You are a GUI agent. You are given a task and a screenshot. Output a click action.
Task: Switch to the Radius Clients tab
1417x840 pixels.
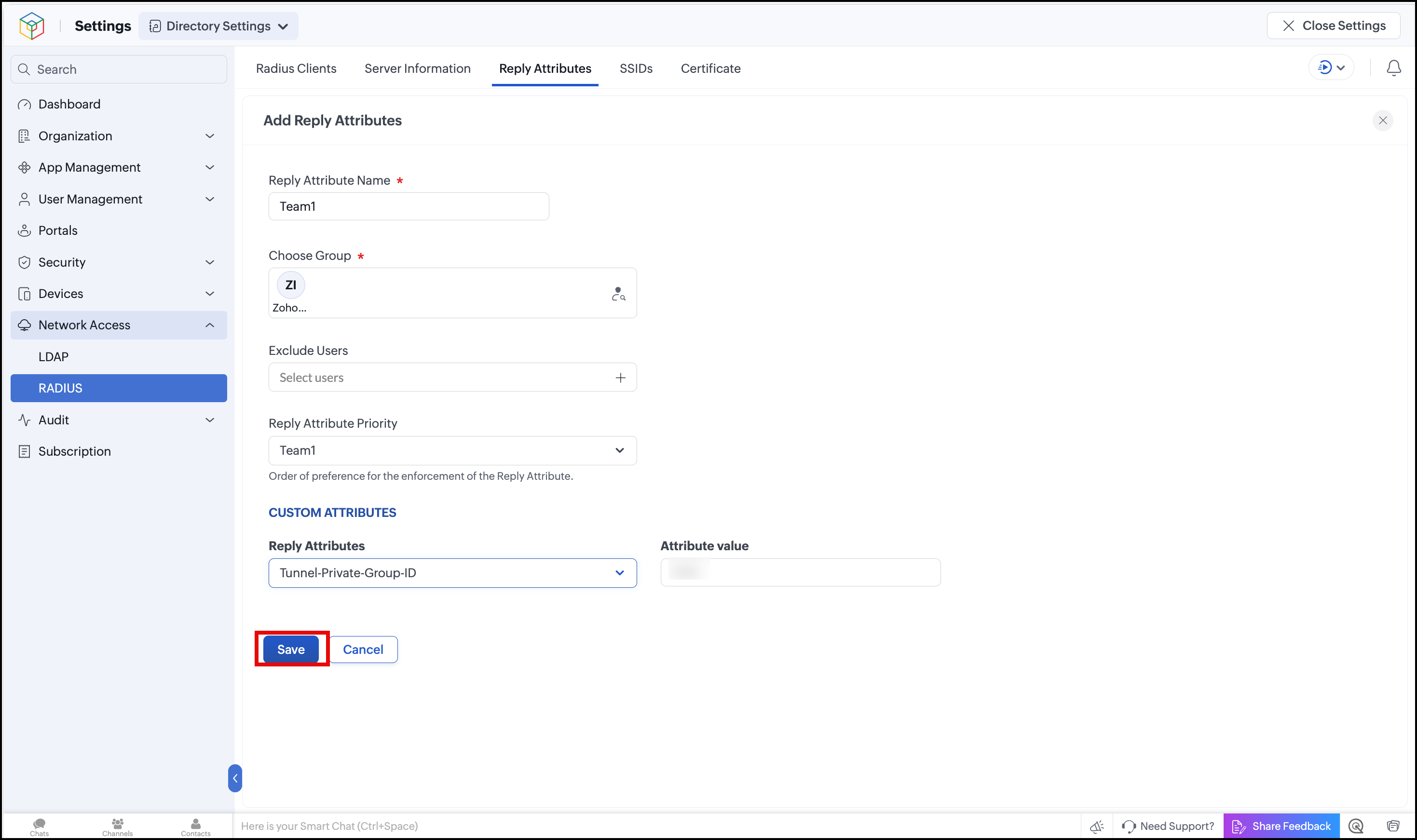pyautogui.click(x=296, y=68)
